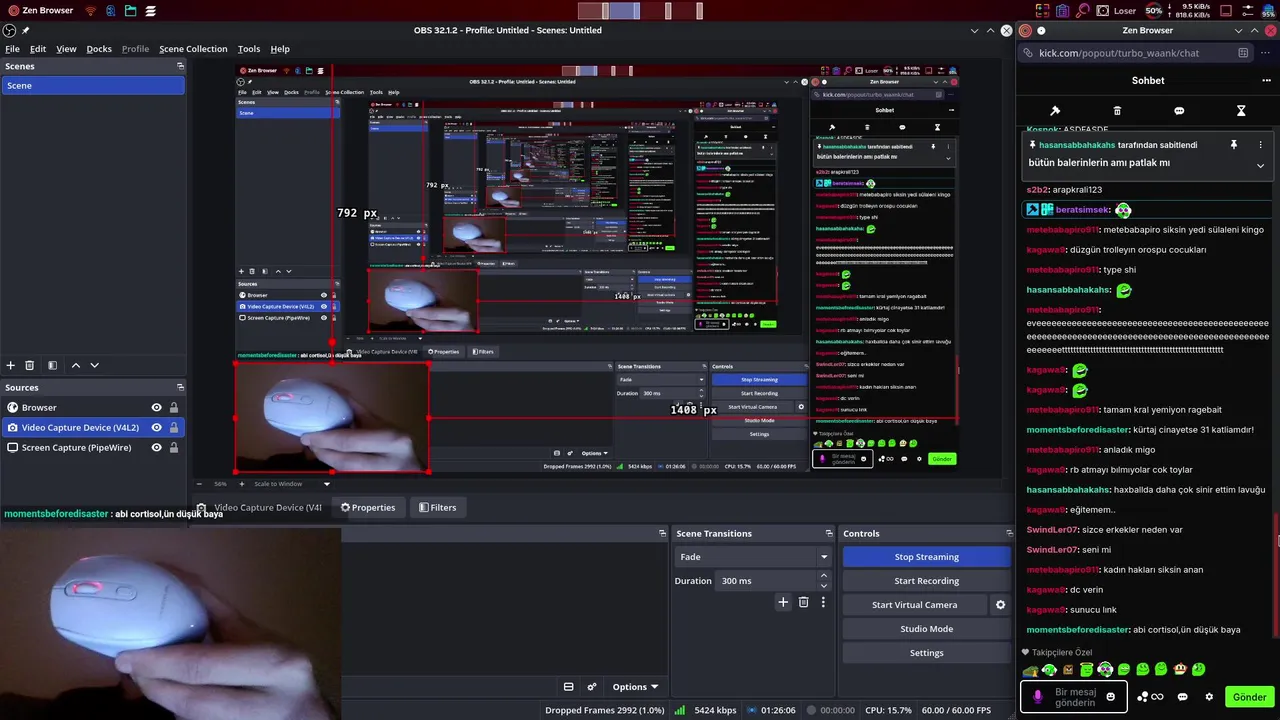Viewport: 1280px width, 720px height.
Task: Open chat settings gear in Kick chat
Action: pos(1209,697)
